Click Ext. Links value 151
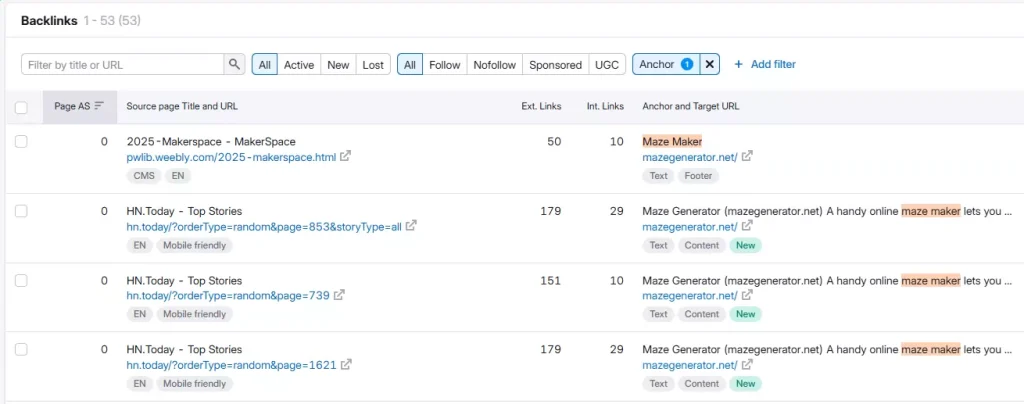 coord(551,281)
